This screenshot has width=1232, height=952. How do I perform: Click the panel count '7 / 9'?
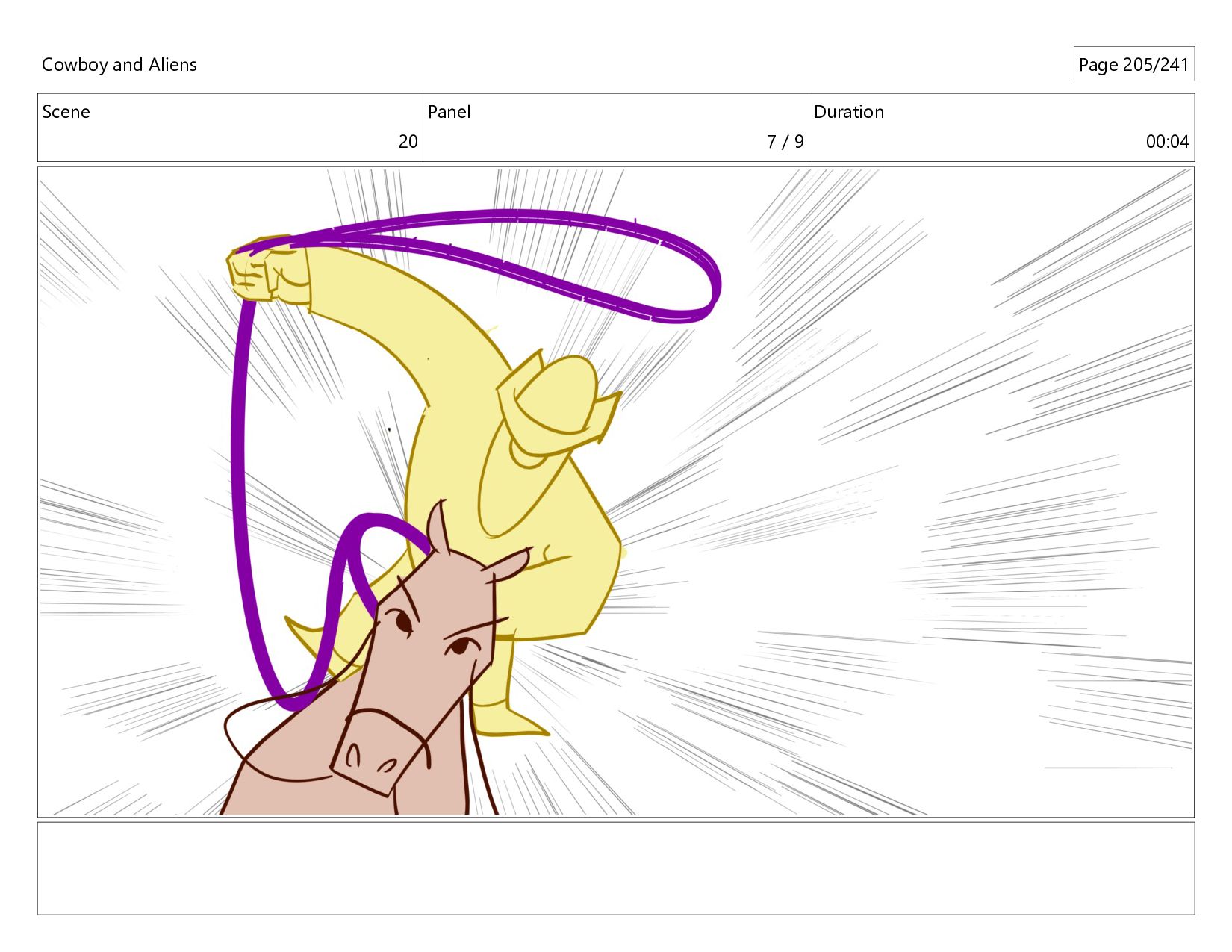coord(785,142)
